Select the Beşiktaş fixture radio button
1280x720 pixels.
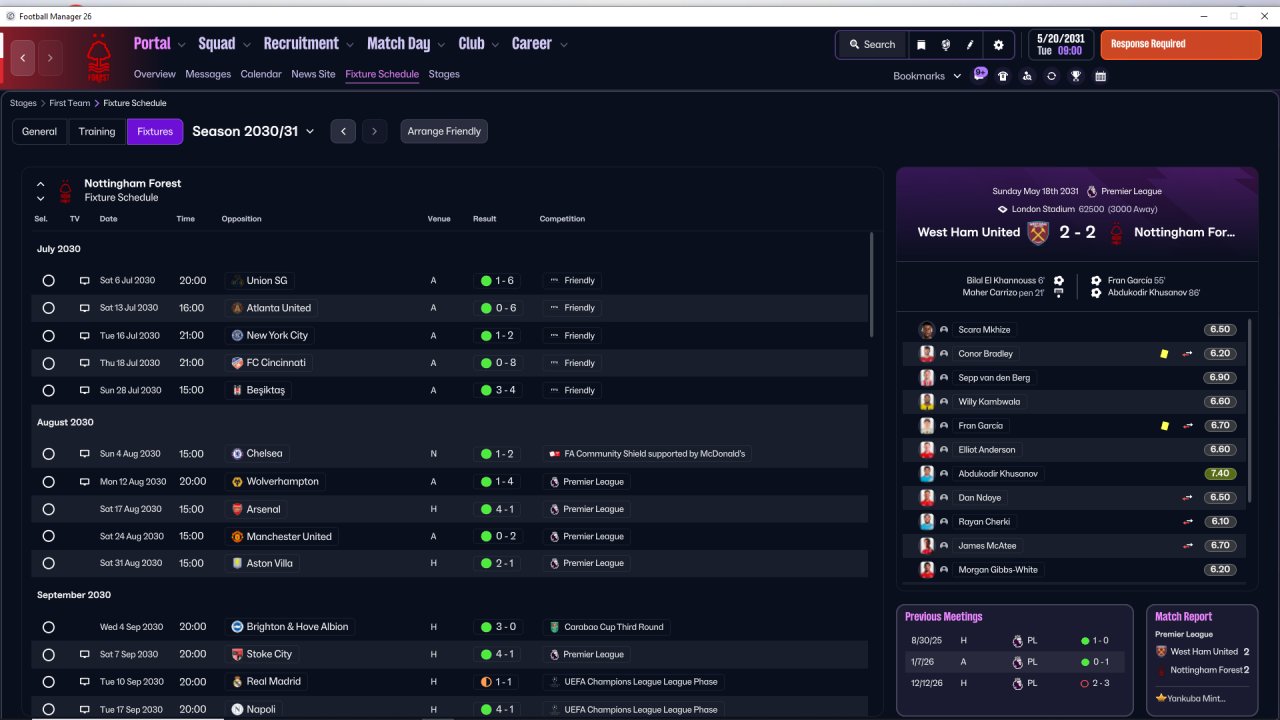pyautogui.click(x=48, y=390)
